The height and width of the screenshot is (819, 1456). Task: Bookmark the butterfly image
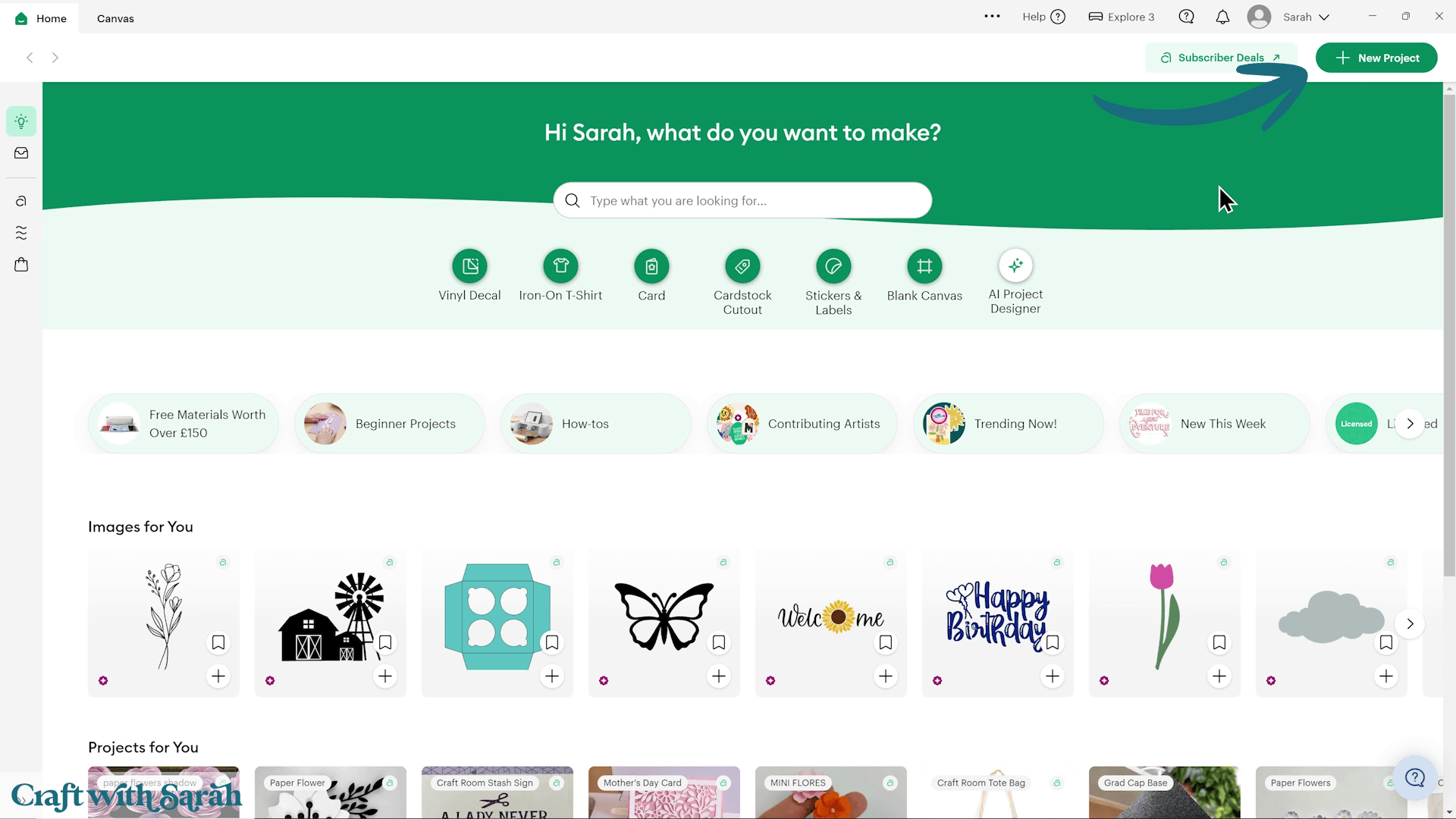coord(719,643)
